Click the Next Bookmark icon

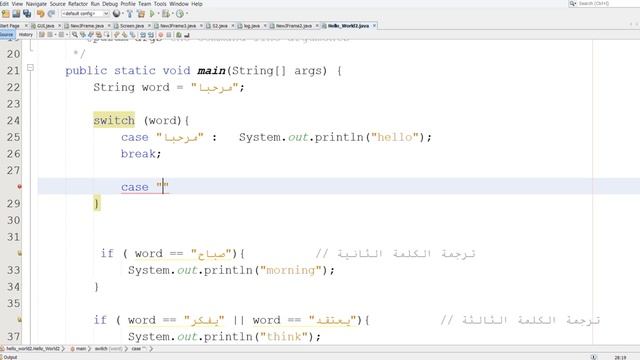pyautogui.click(x=124, y=35)
